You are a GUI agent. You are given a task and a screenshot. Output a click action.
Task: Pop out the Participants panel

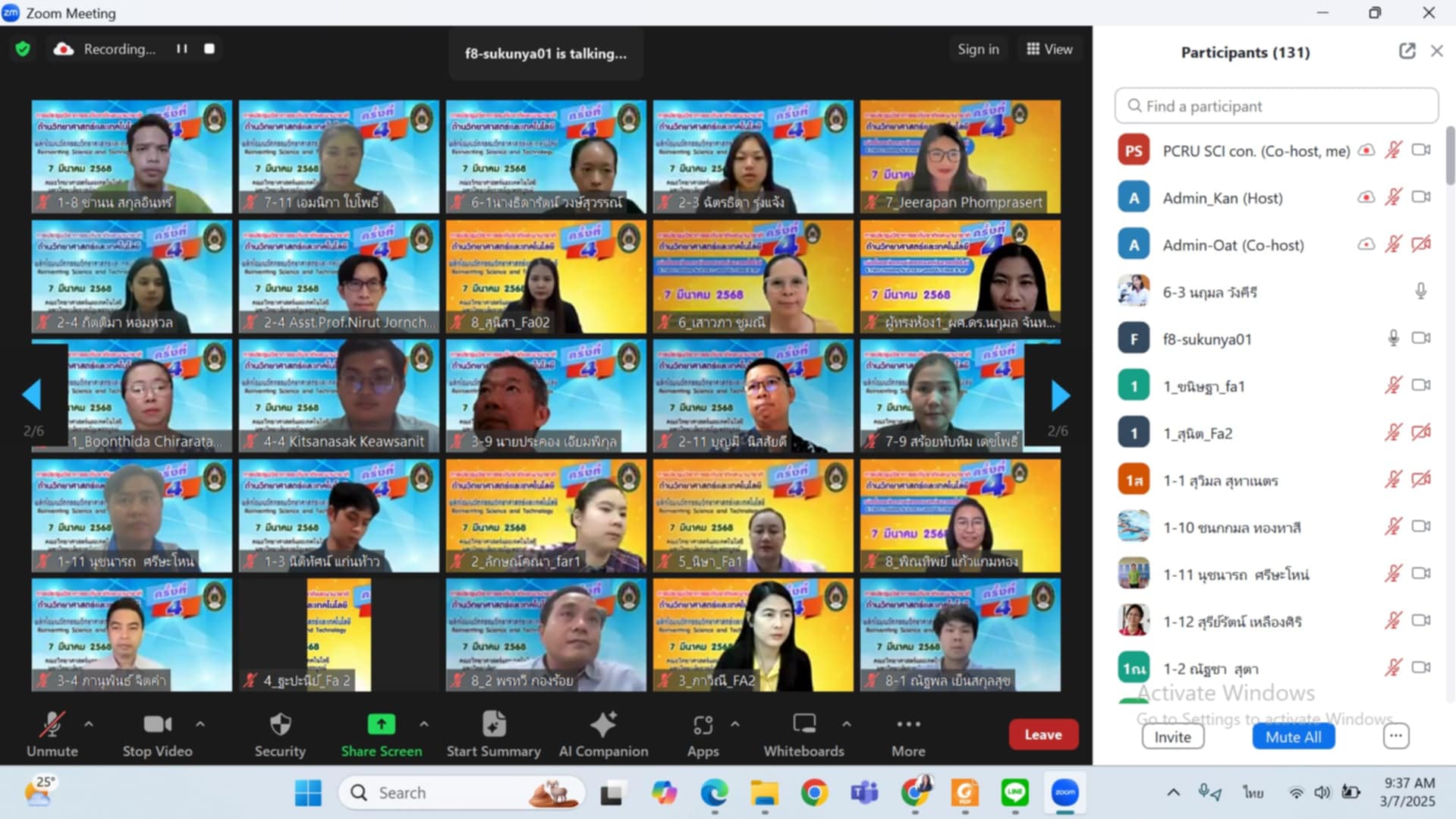tap(1407, 52)
